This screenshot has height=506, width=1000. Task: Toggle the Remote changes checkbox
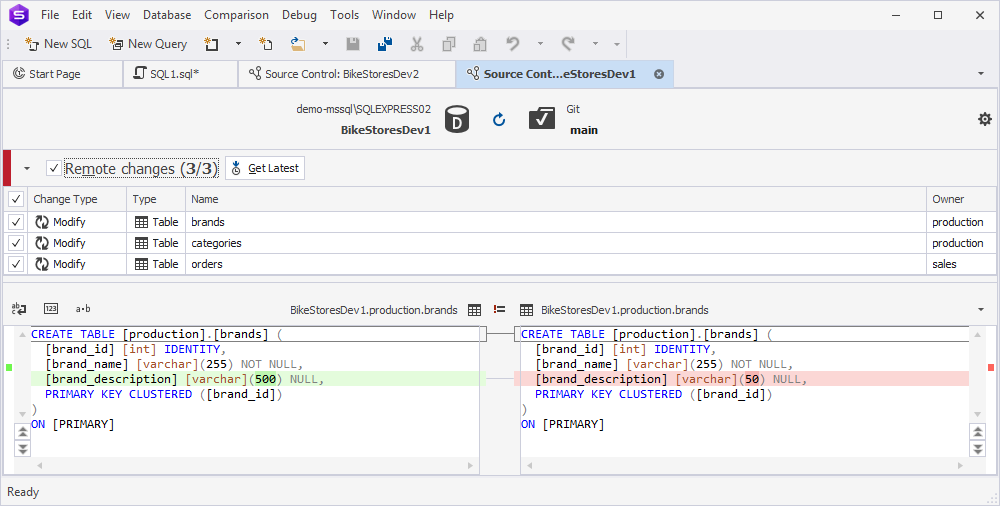[54, 168]
